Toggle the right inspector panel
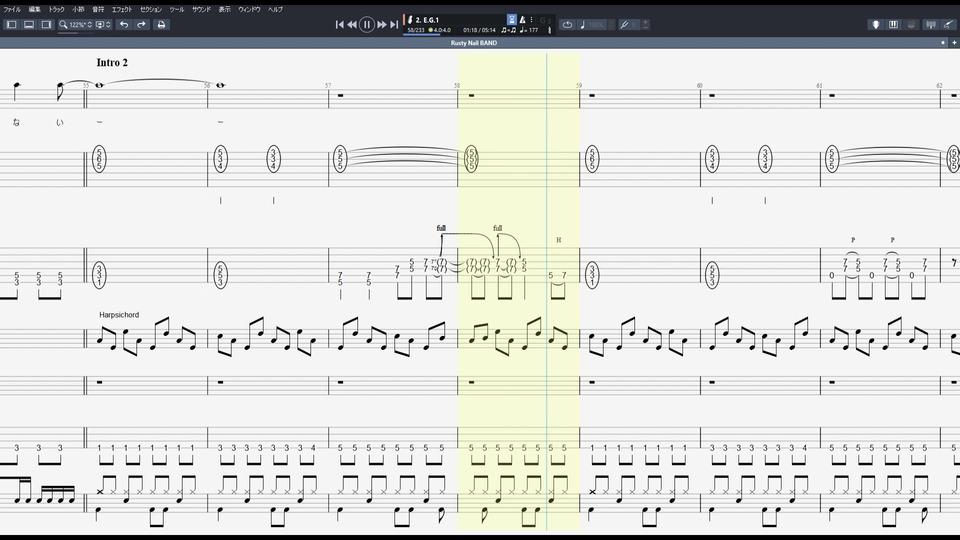Screen dimensions: 960x540 coord(46,24)
